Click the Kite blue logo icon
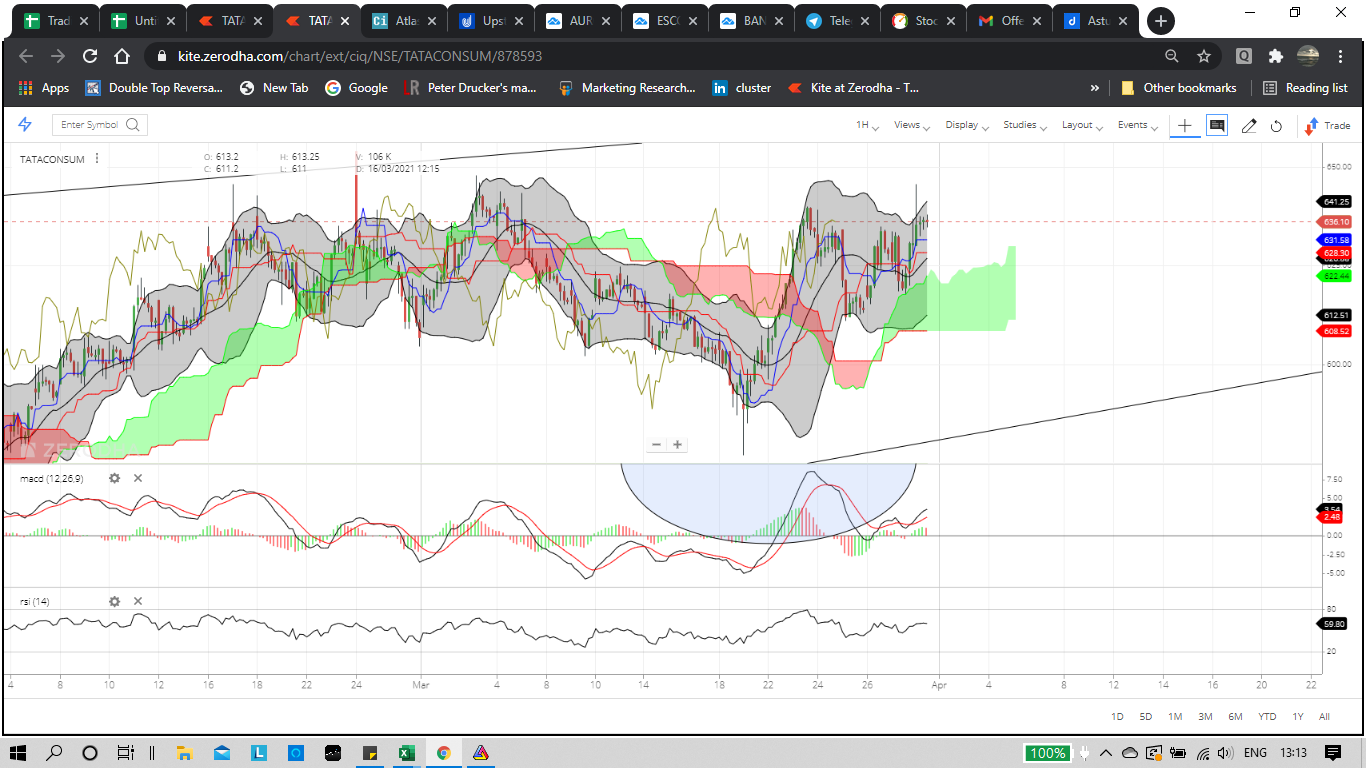This screenshot has width=1366, height=768. point(25,124)
